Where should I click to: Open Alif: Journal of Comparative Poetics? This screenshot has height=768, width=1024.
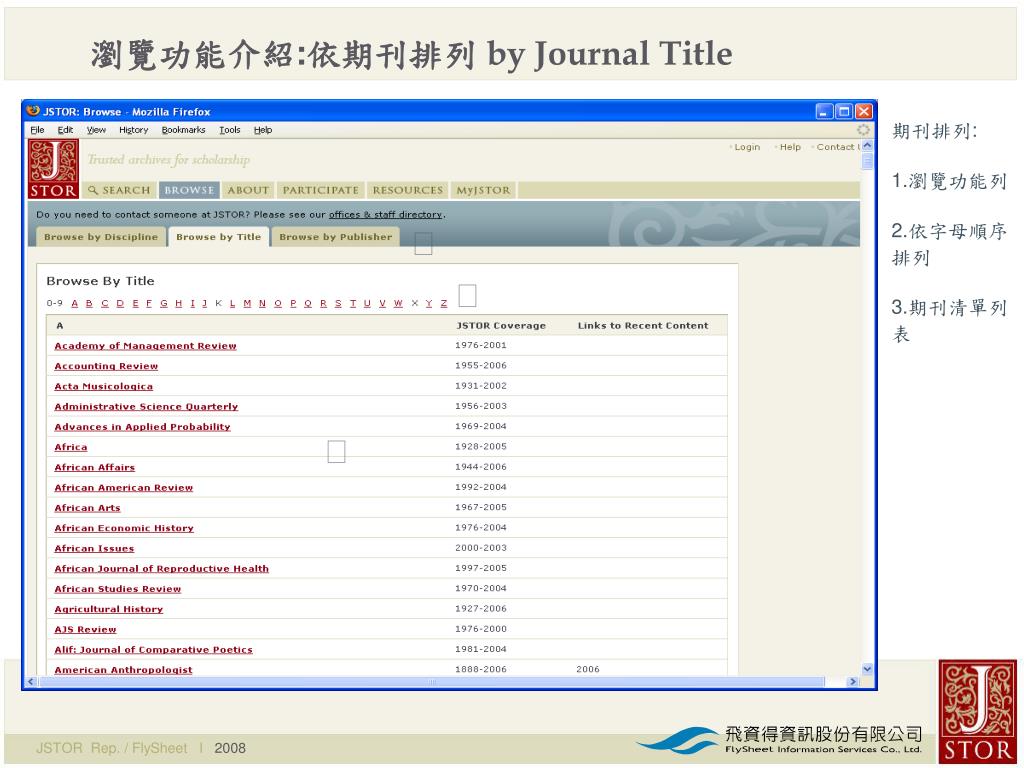pyautogui.click(x=153, y=649)
